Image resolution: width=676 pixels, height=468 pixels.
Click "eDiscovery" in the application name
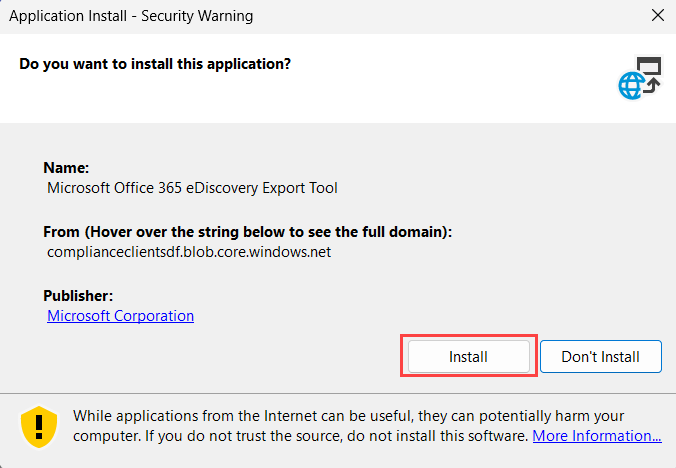[215, 188]
